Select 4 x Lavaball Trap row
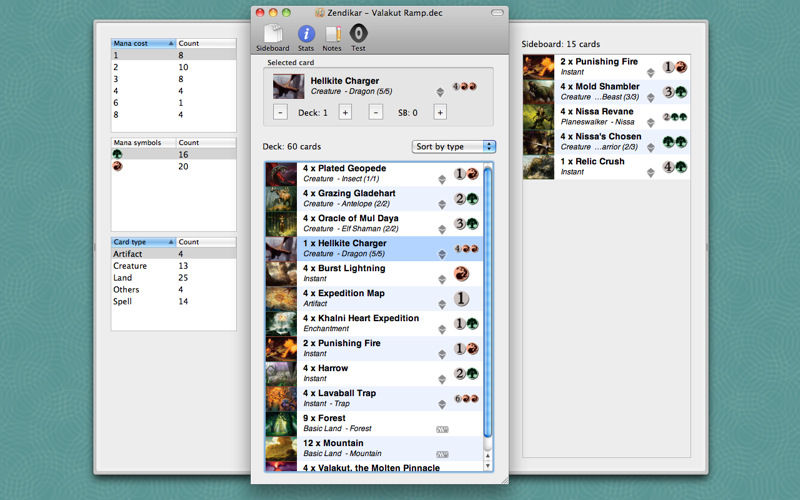 click(374, 398)
